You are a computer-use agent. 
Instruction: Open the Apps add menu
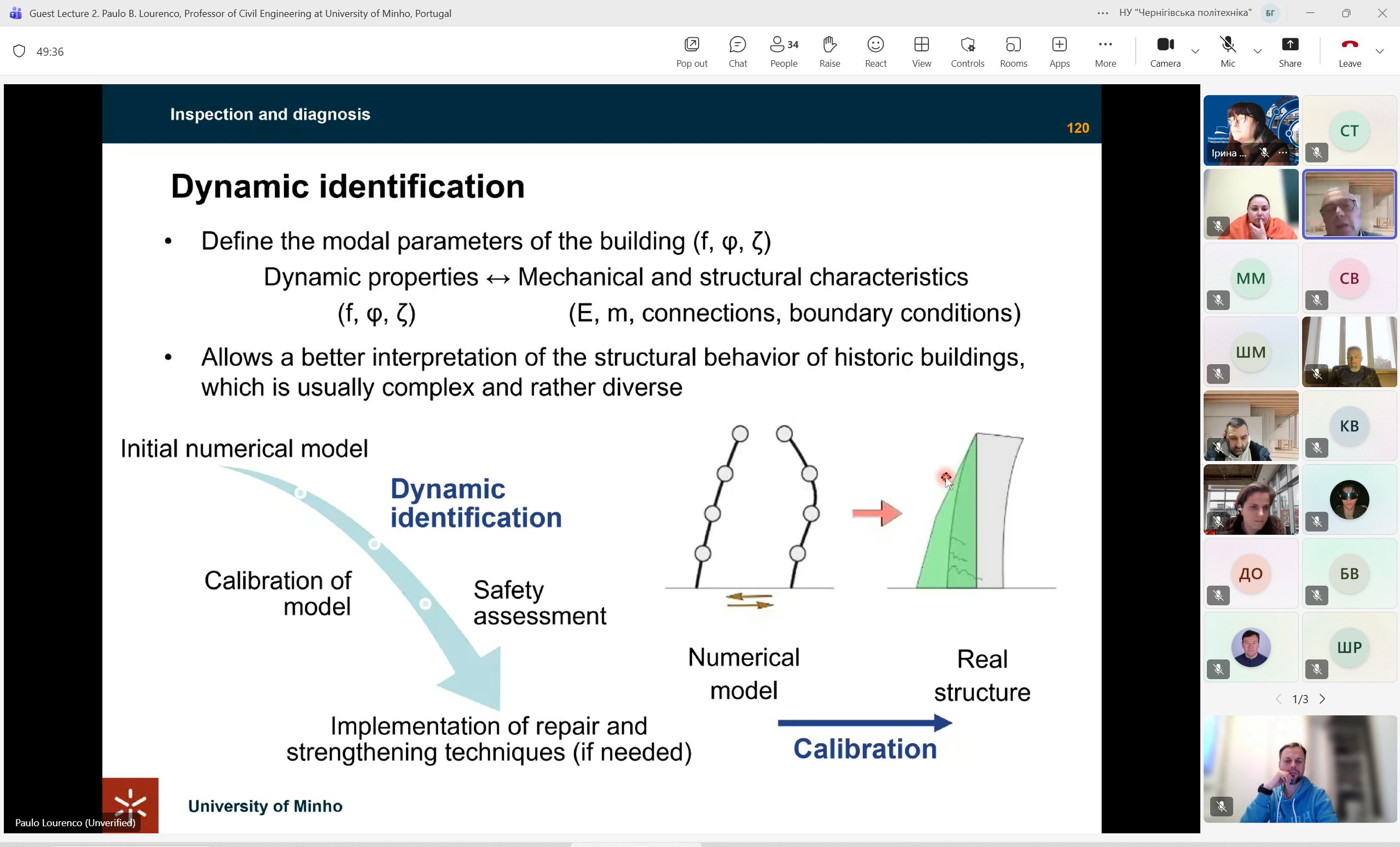(x=1059, y=51)
